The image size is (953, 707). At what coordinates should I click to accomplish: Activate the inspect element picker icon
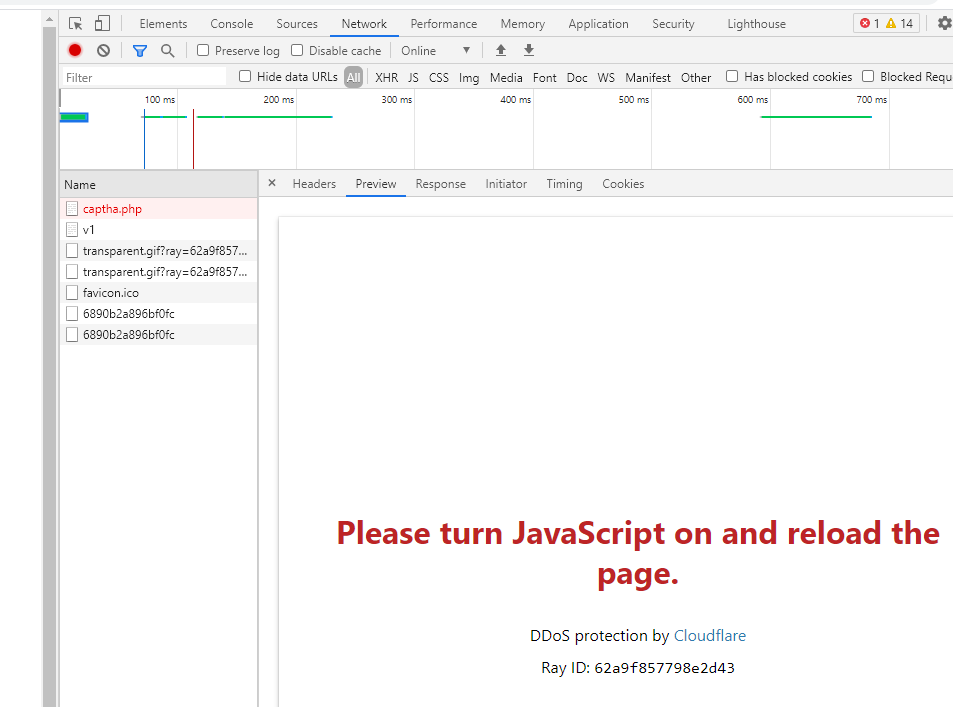(75, 24)
